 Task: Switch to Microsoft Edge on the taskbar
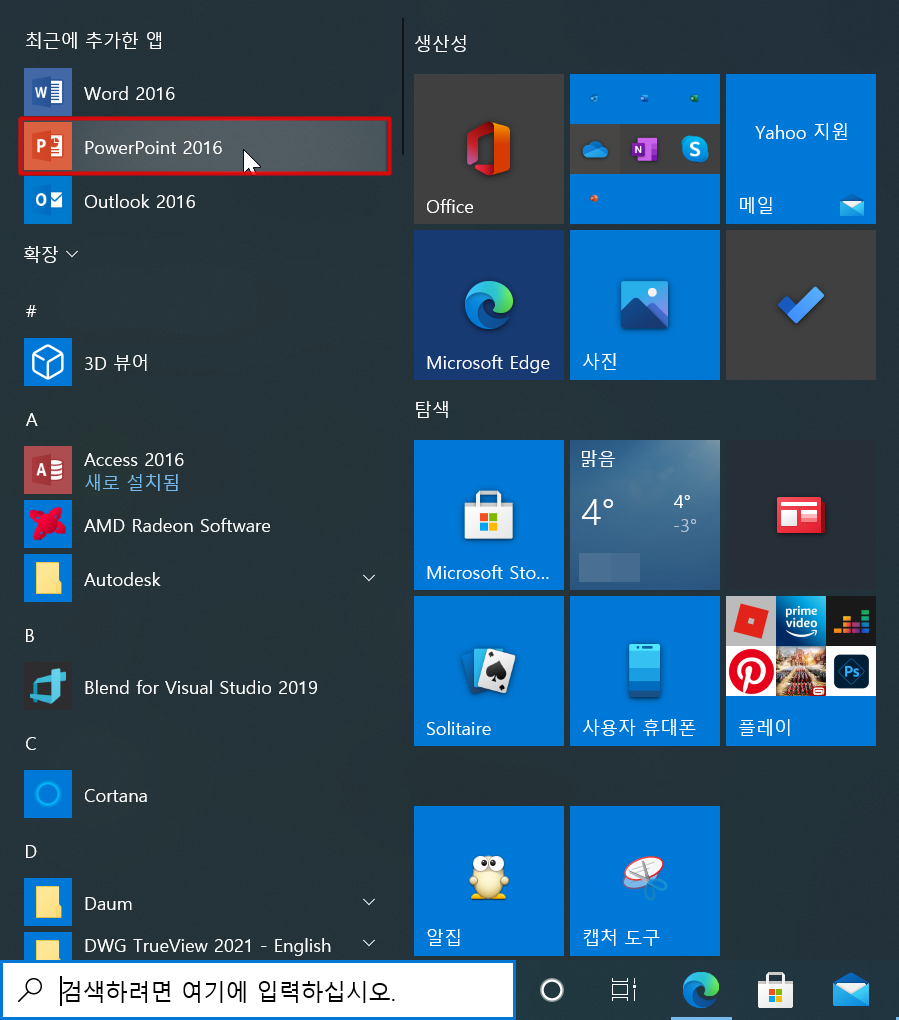(x=701, y=990)
